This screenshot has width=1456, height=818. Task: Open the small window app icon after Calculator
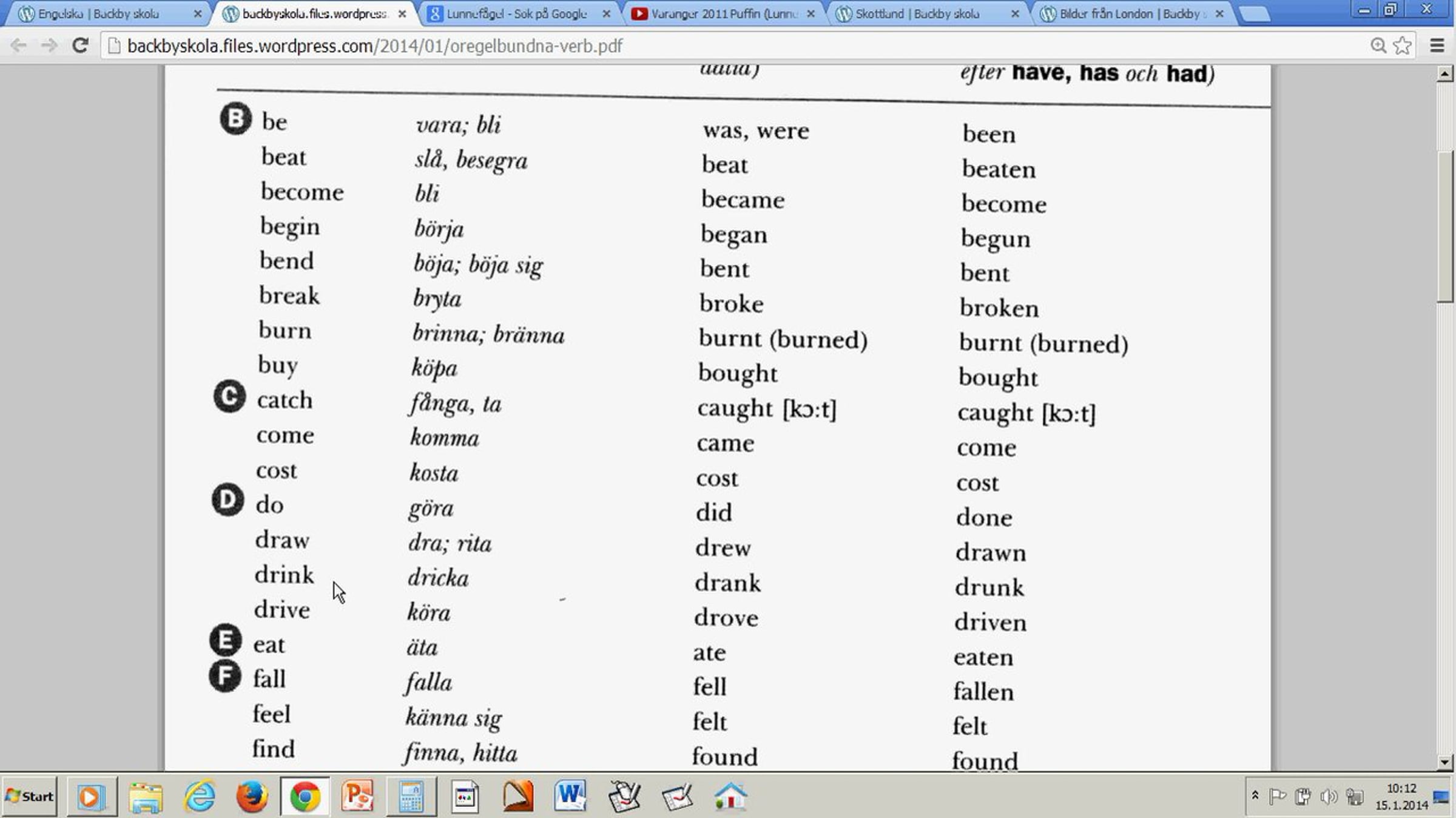click(465, 796)
